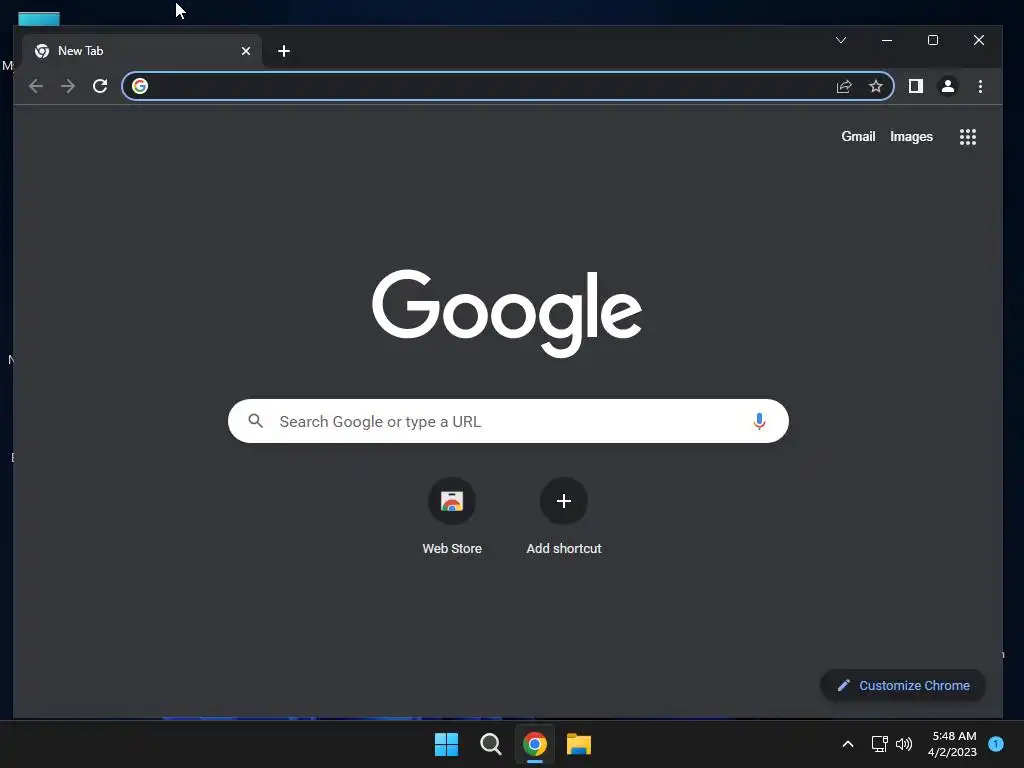This screenshot has height=768, width=1024.
Task: Bookmark this tab with the star icon
Action: click(x=876, y=86)
